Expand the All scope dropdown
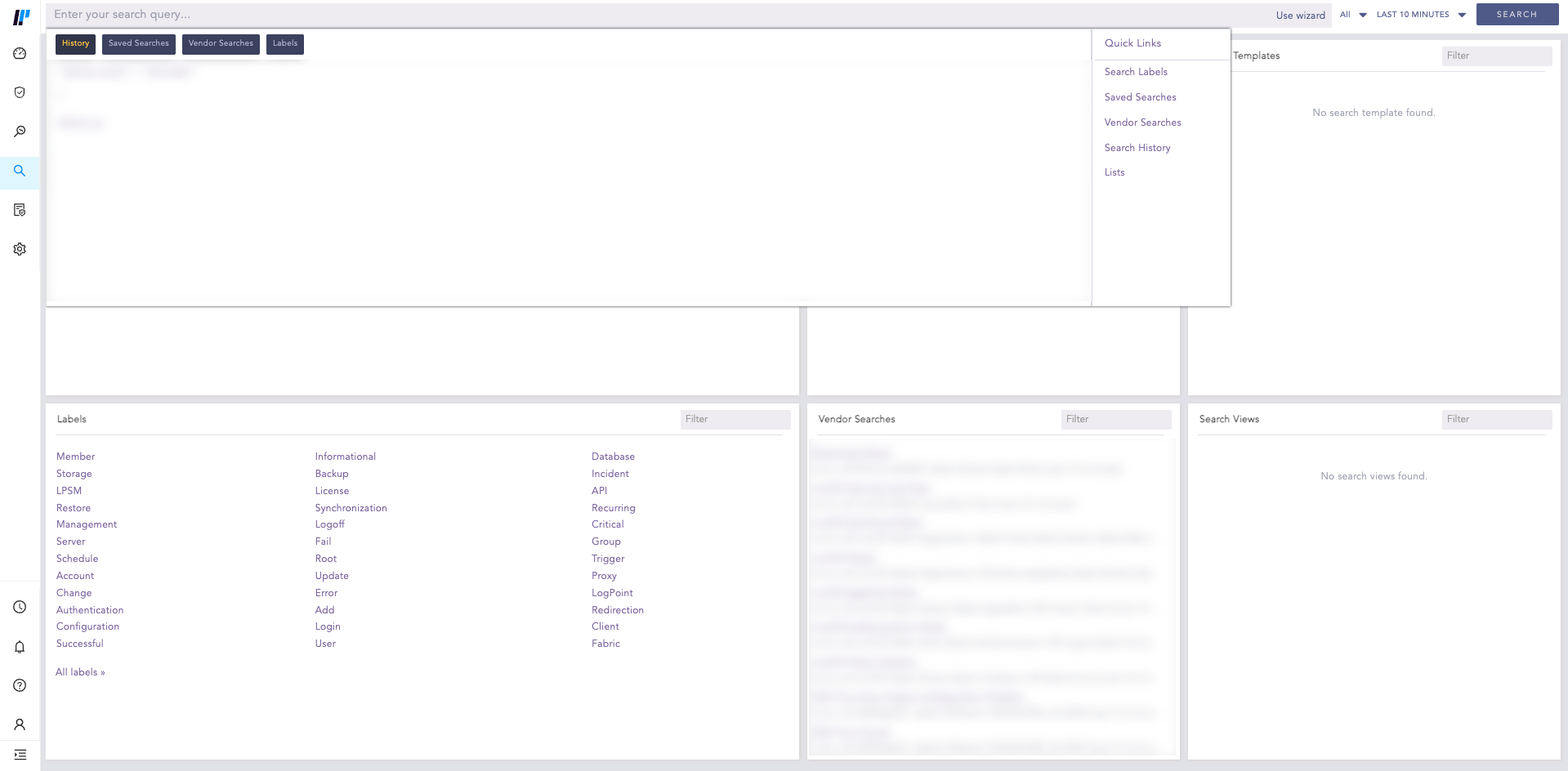The image size is (1568, 771). (x=1351, y=14)
